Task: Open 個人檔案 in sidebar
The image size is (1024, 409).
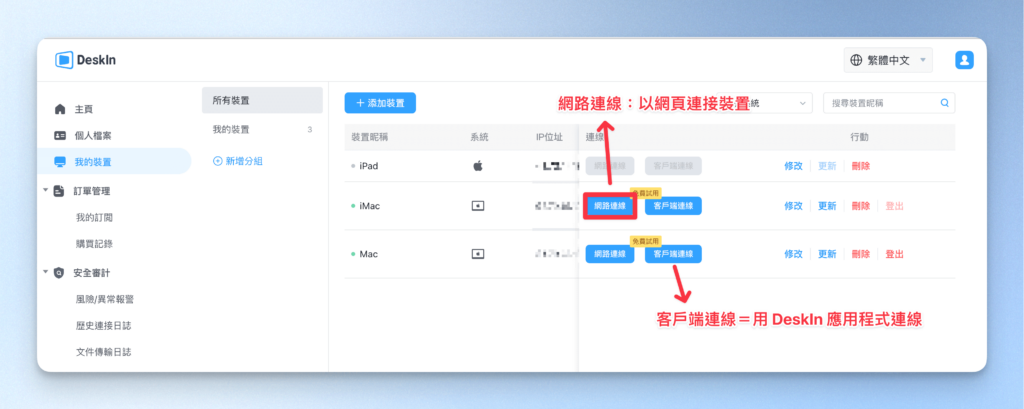Action: pyautogui.click(x=92, y=136)
